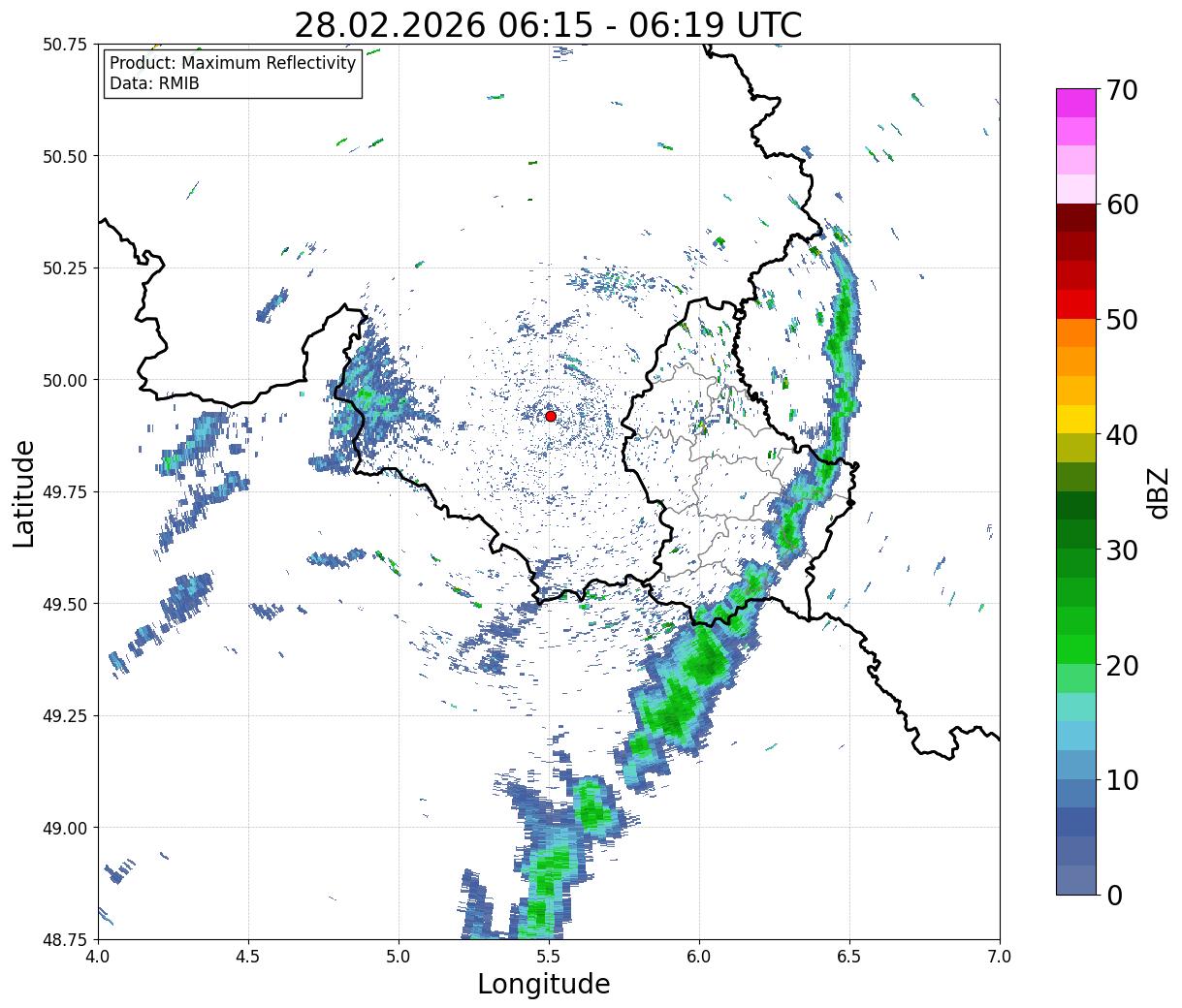Viewport: 1182px width, 1008px height.
Task: Click the 50 tick label on the colorbar
Action: pyautogui.click(x=1122, y=320)
